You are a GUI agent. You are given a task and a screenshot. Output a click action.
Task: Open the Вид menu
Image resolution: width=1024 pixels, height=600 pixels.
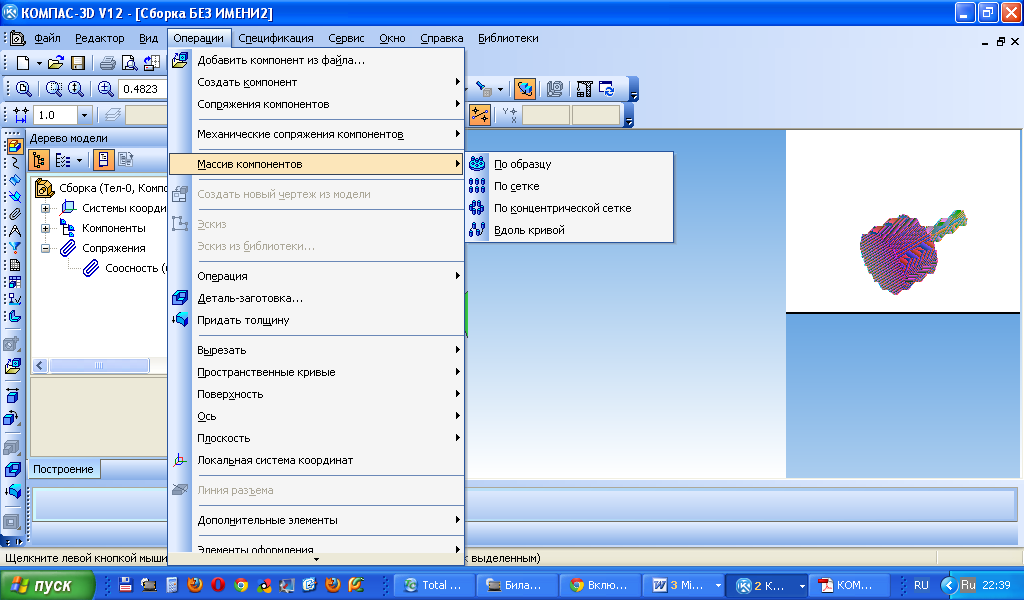[148, 38]
